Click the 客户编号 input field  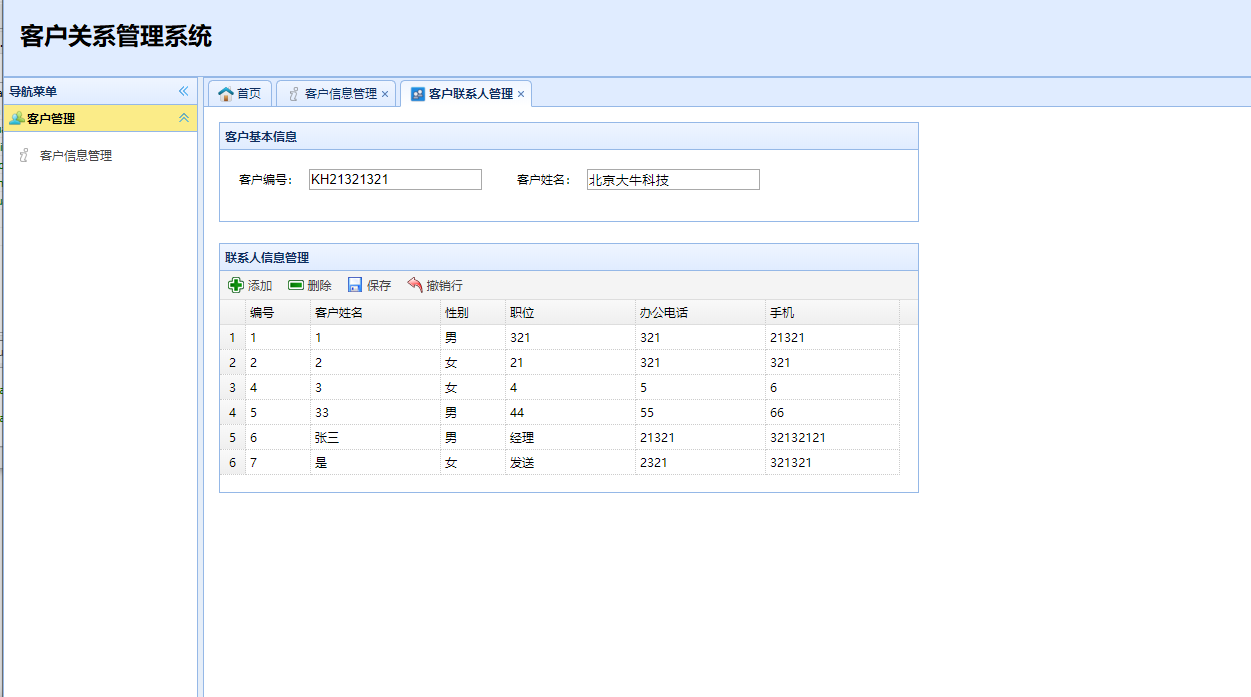click(394, 179)
